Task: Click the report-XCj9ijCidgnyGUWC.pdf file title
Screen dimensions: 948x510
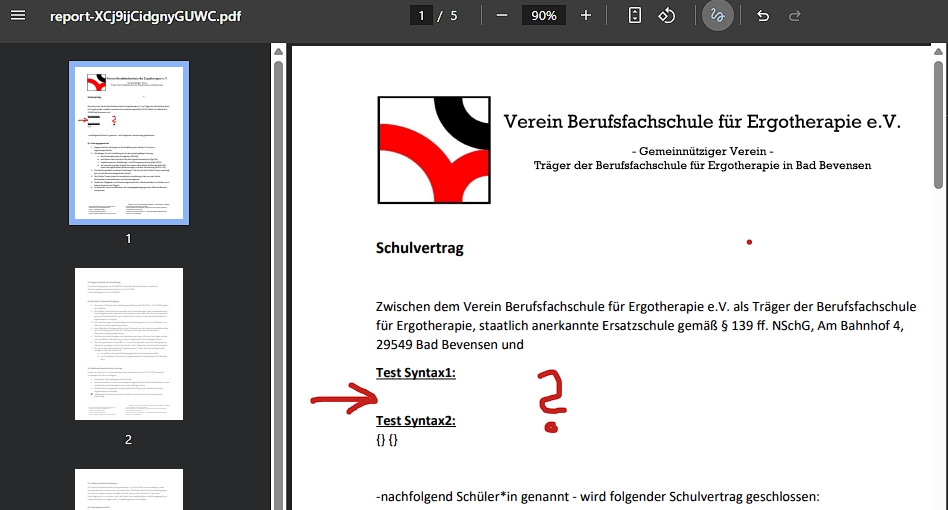Action: click(145, 16)
